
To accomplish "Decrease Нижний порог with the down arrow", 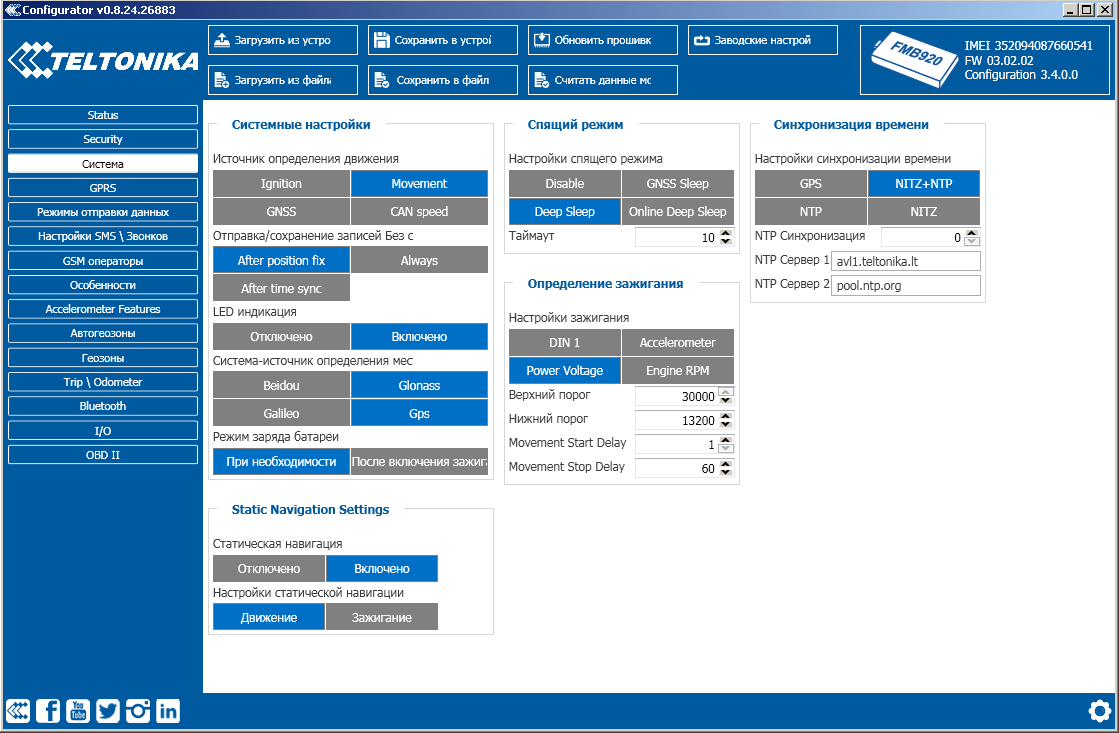I will (726, 424).
